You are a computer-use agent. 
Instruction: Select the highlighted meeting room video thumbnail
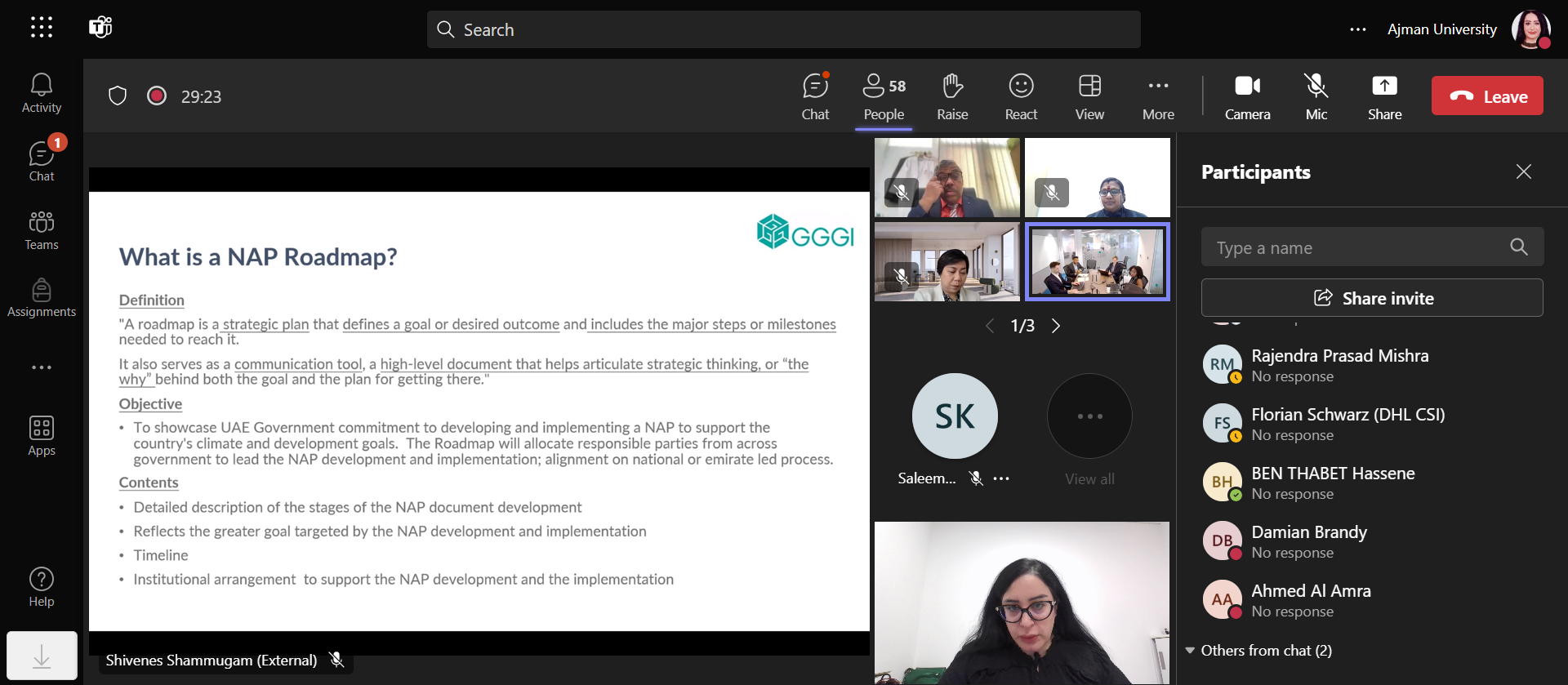tap(1098, 262)
